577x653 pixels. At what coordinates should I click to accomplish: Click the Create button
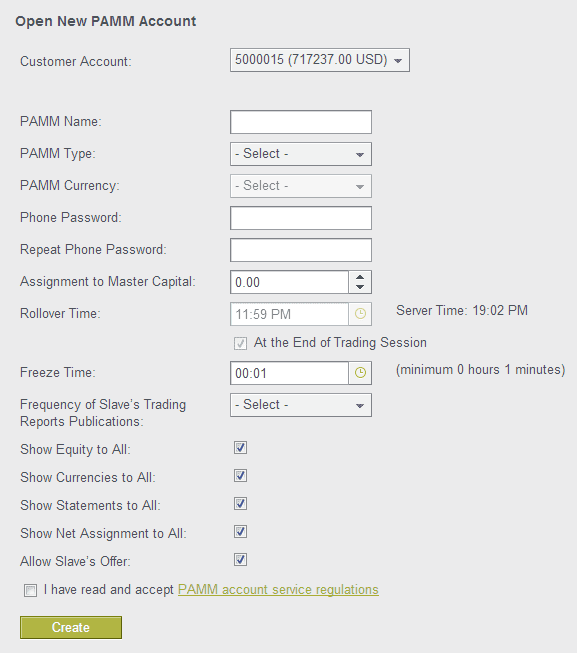click(71, 627)
